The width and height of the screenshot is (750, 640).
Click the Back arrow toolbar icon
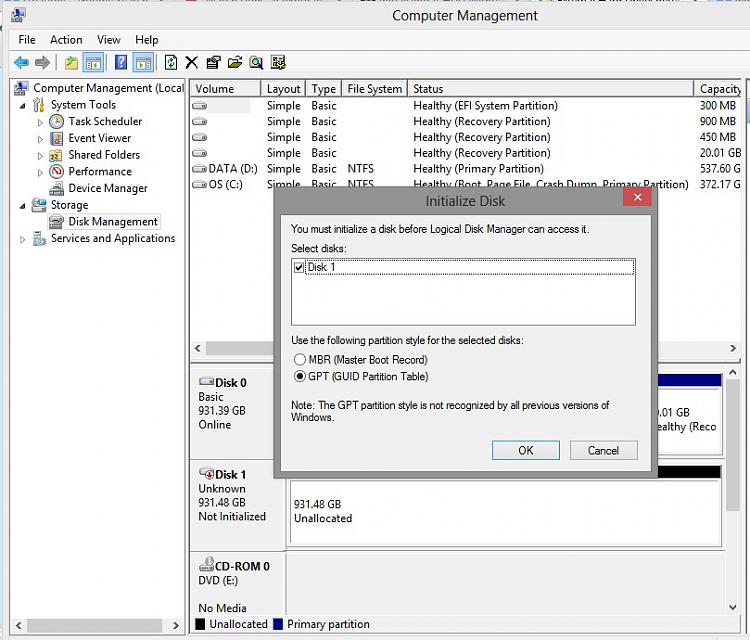[x=21, y=63]
